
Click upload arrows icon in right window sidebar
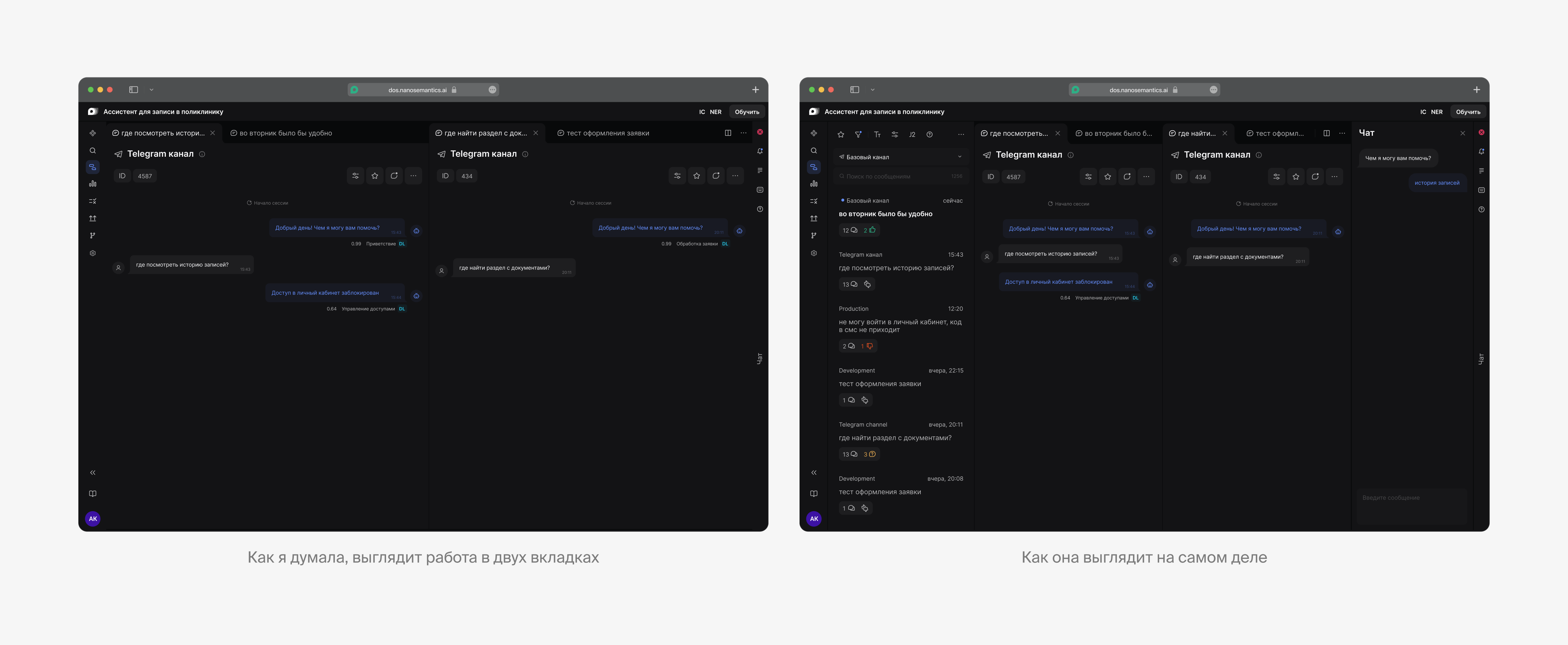click(814, 218)
